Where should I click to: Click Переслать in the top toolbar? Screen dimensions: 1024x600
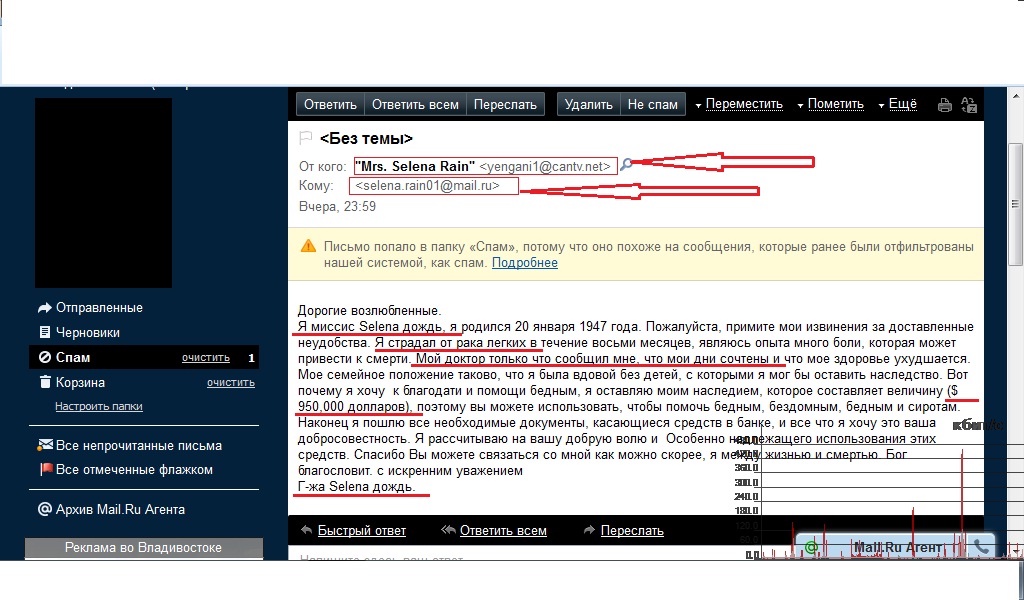click(x=505, y=104)
